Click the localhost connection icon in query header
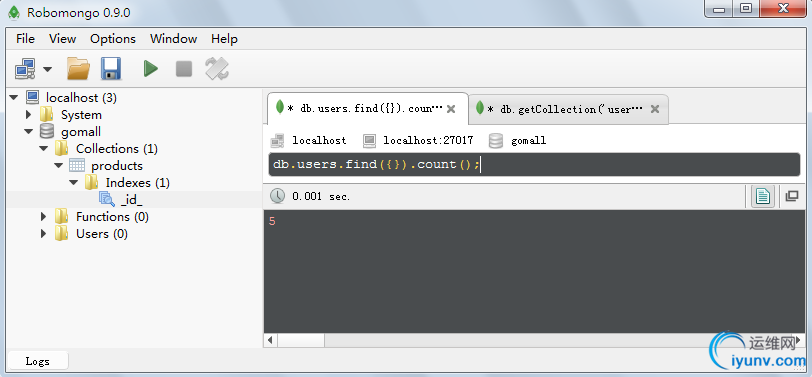Screen dimensions: 812x377 tap(278, 140)
